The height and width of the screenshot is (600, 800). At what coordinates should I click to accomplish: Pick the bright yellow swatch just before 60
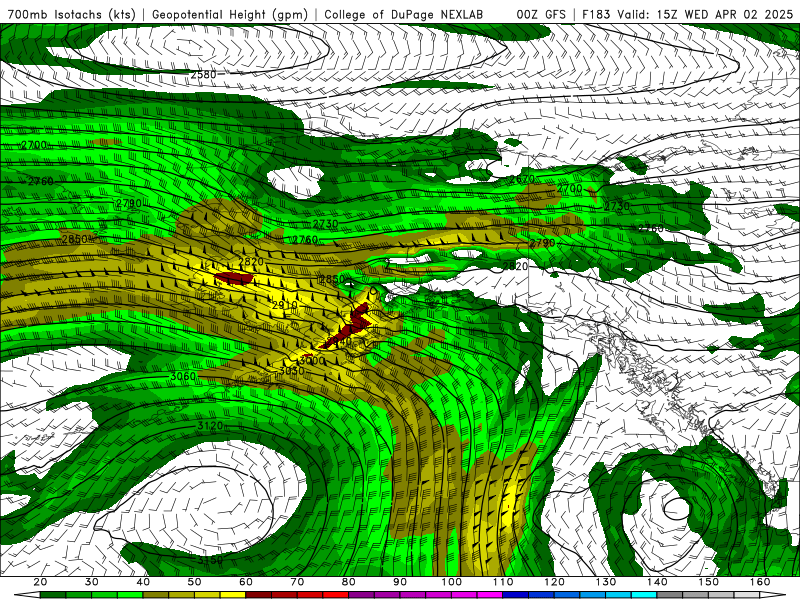[x=233, y=595]
